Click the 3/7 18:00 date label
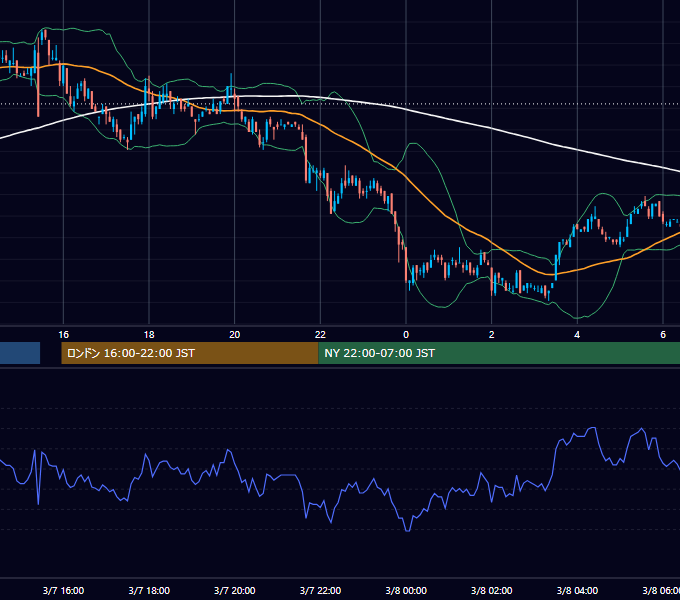The width and height of the screenshot is (680, 600). (x=149, y=590)
